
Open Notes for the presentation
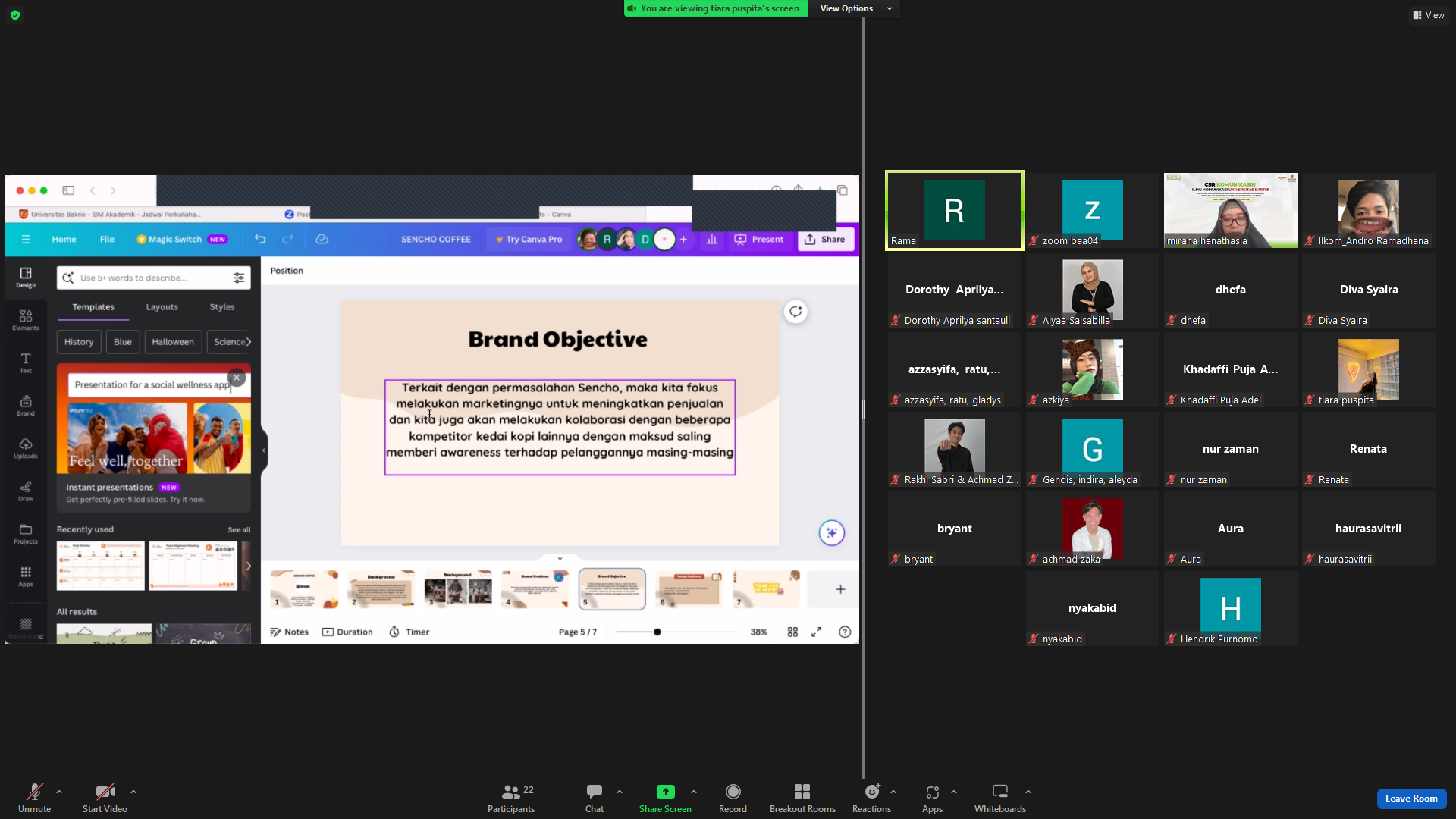coord(290,632)
